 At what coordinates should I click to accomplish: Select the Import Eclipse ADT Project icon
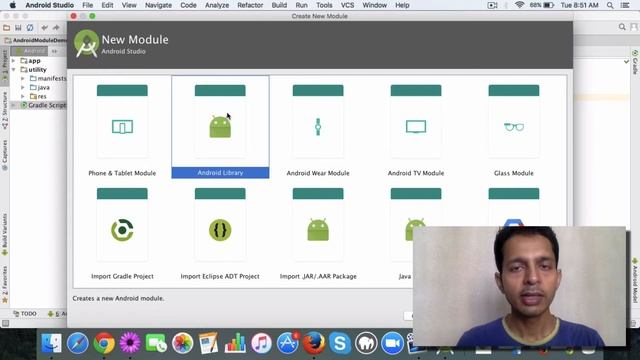(220, 230)
